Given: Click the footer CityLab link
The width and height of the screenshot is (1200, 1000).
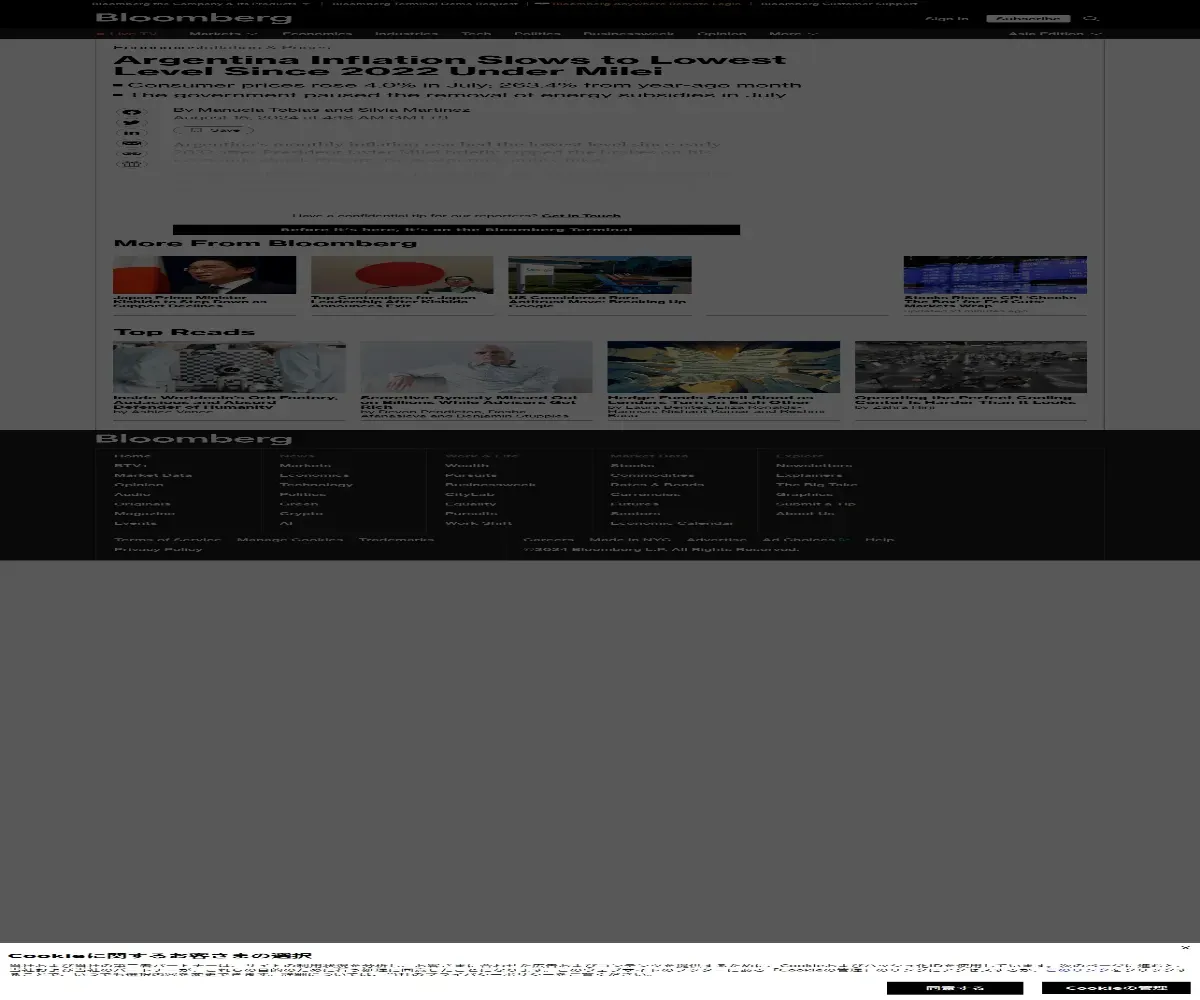Looking at the screenshot, I should pyautogui.click(x=470, y=495).
